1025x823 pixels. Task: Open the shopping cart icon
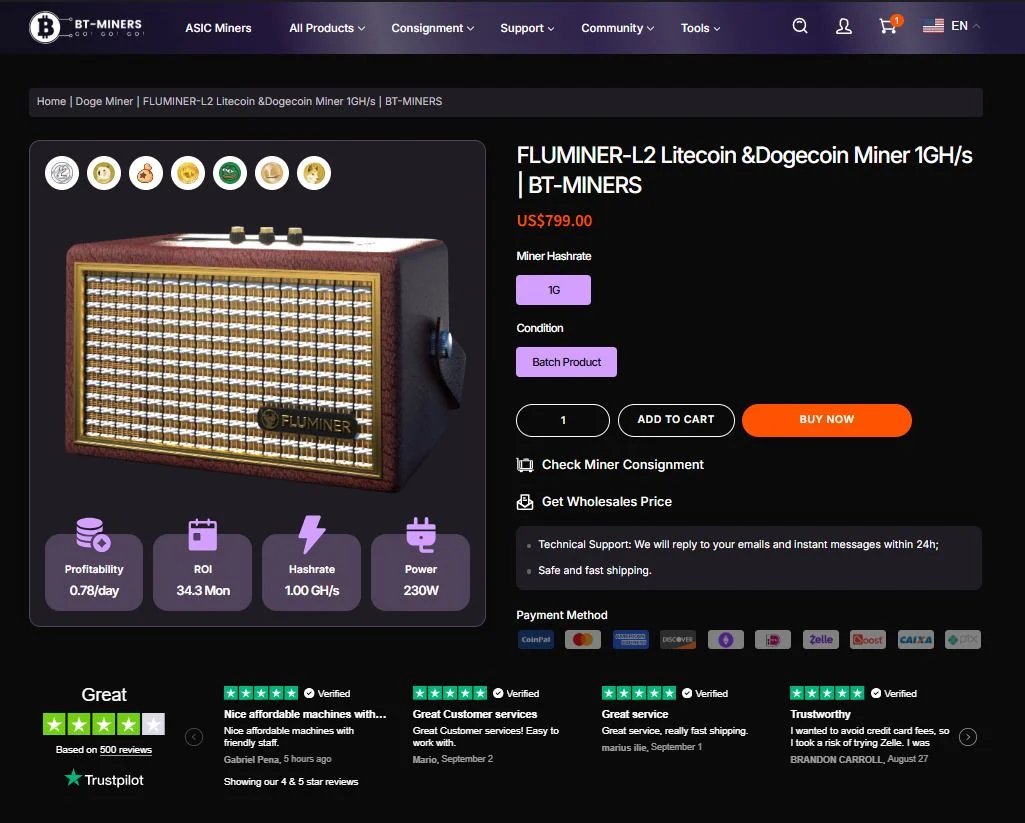coord(887,26)
